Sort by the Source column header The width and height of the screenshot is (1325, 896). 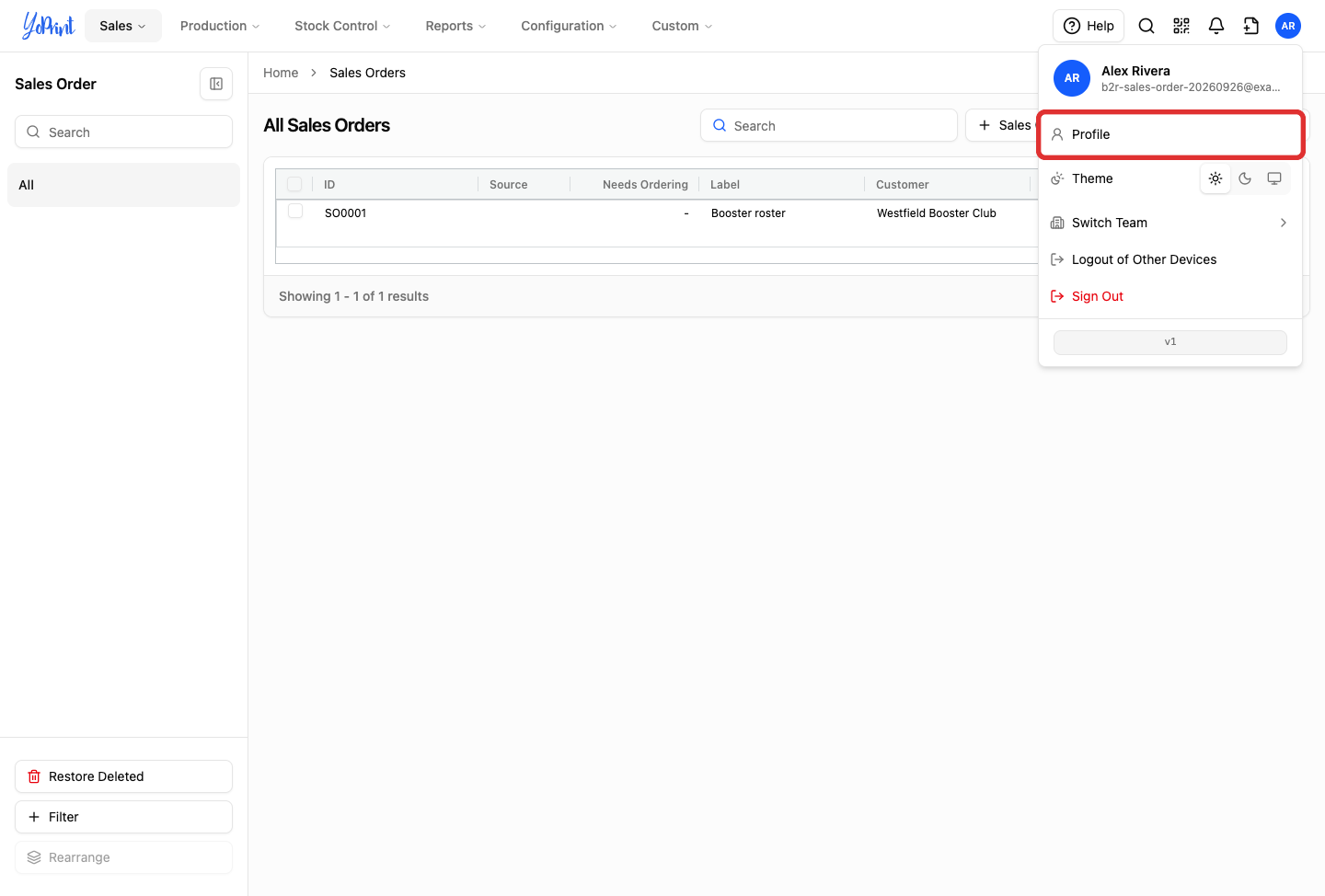click(x=509, y=184)
